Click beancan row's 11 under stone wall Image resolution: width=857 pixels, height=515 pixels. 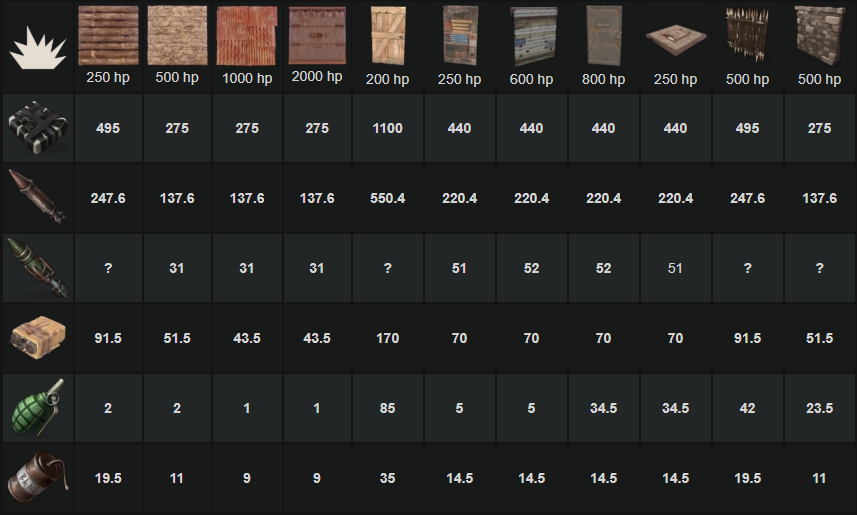pos(177,478)
